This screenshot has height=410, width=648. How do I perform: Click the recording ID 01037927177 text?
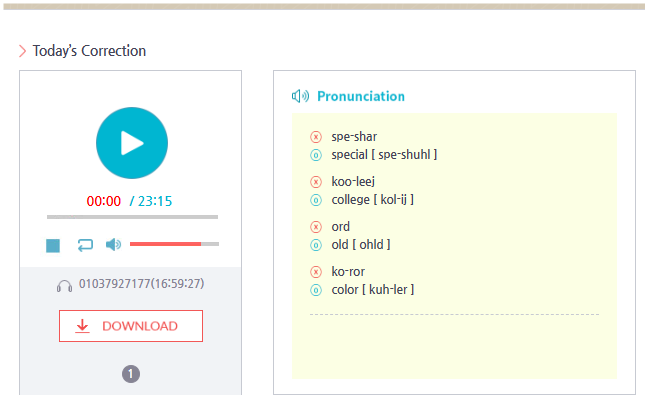pyautogui.click(x=141, y=284)
